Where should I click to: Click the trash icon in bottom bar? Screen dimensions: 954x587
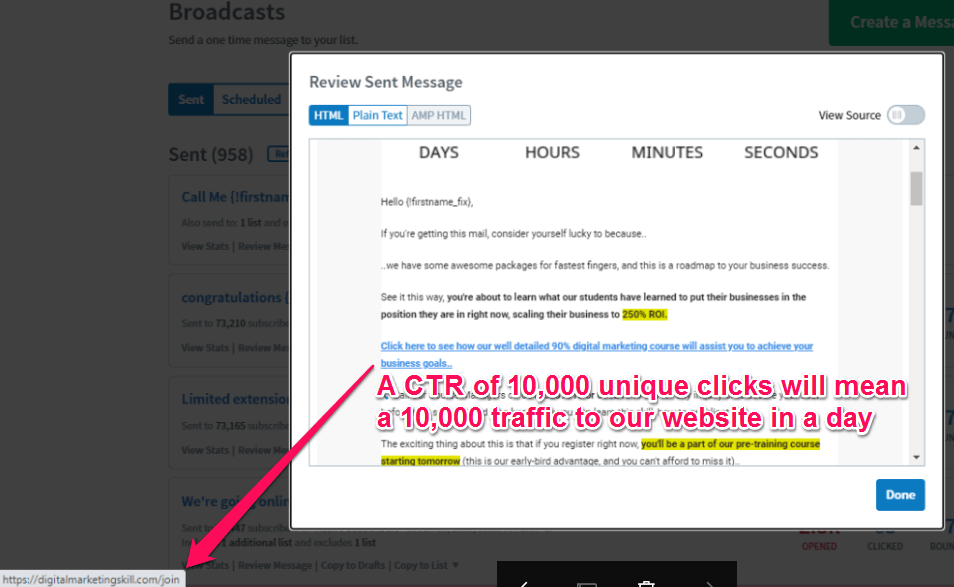(x=647, y=582)
